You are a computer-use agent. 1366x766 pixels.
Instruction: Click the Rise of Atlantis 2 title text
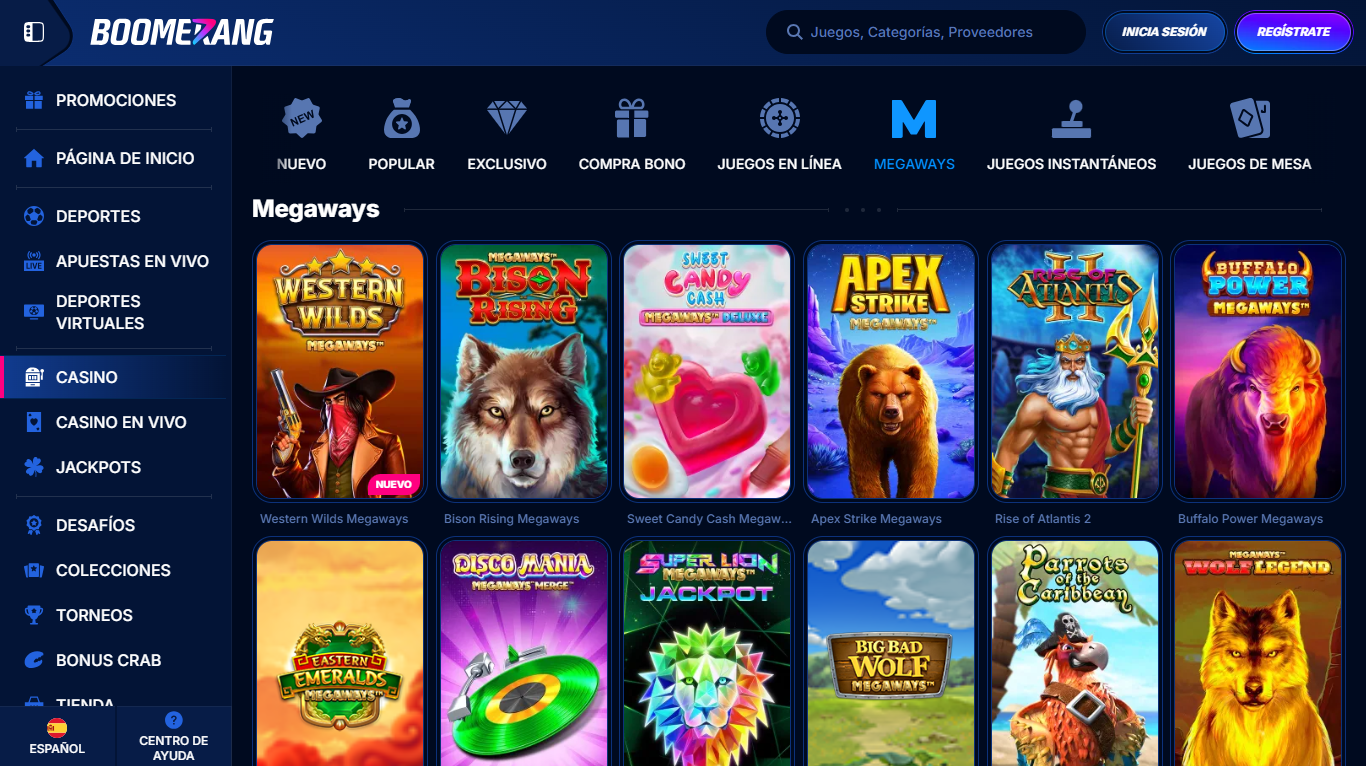[x=1043, y=519]
